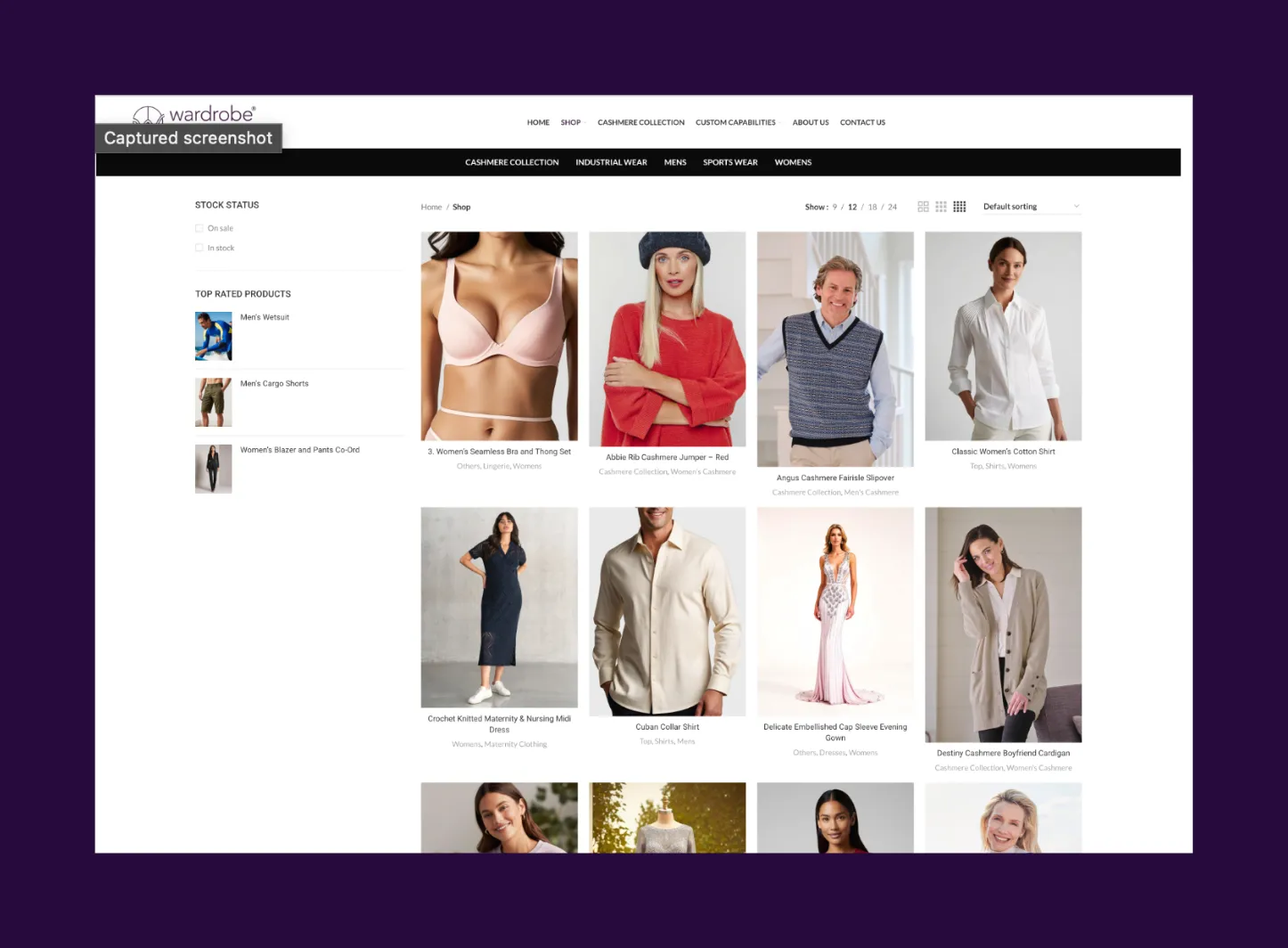Expand the SHOP submenu

tap(570, 122)
